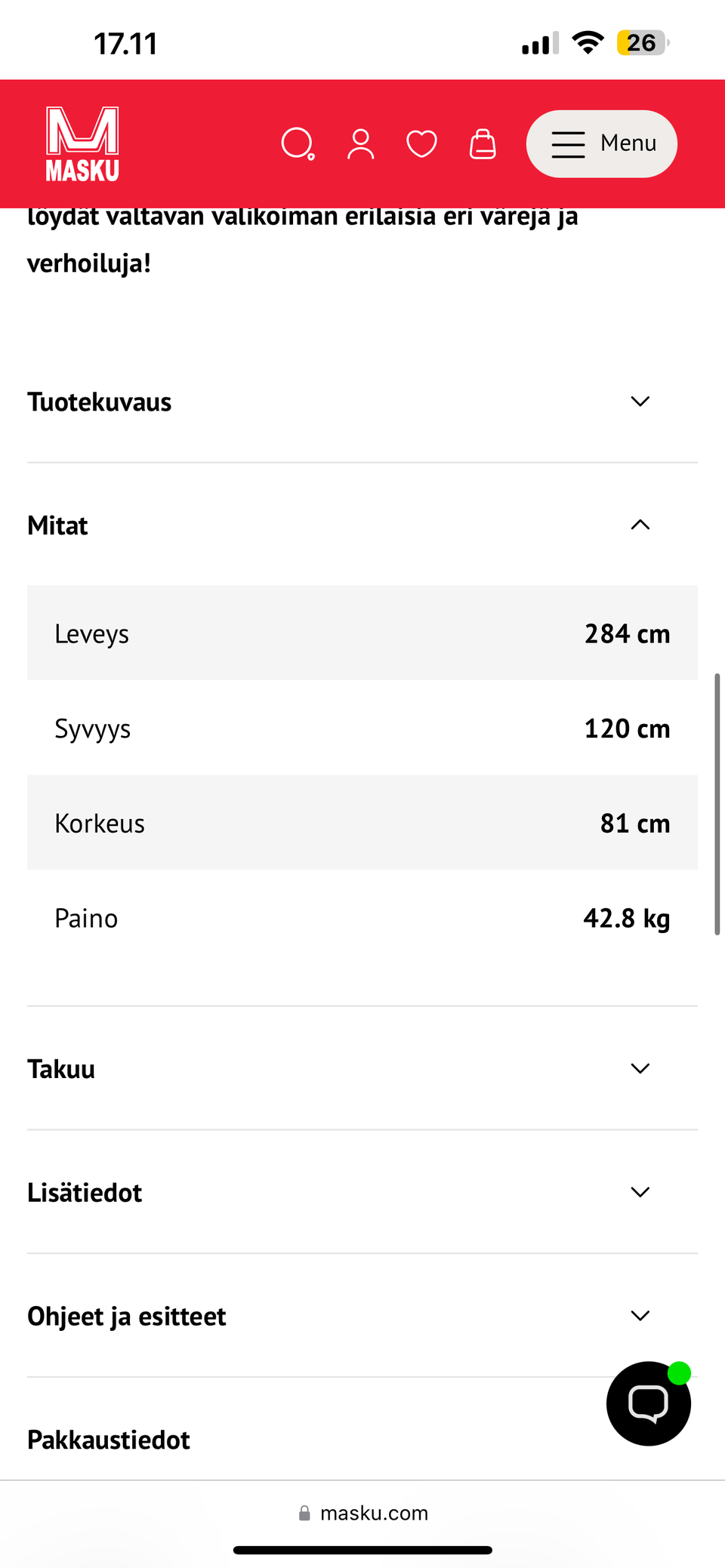725x1568 pixels.
Task: Expand the Takuu section chevron
Action: click(640, 1069)
